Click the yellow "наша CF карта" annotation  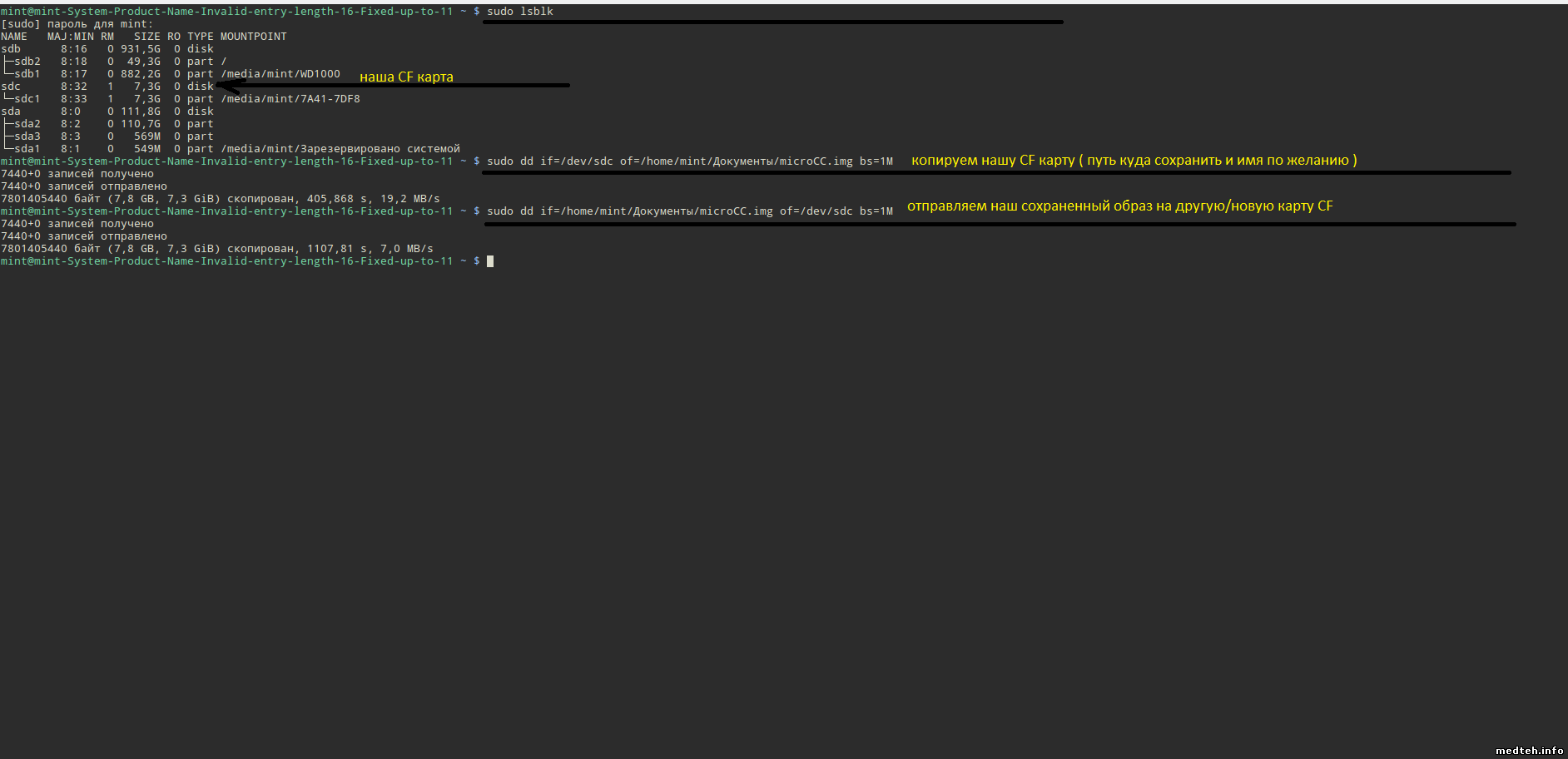point(406,77)
